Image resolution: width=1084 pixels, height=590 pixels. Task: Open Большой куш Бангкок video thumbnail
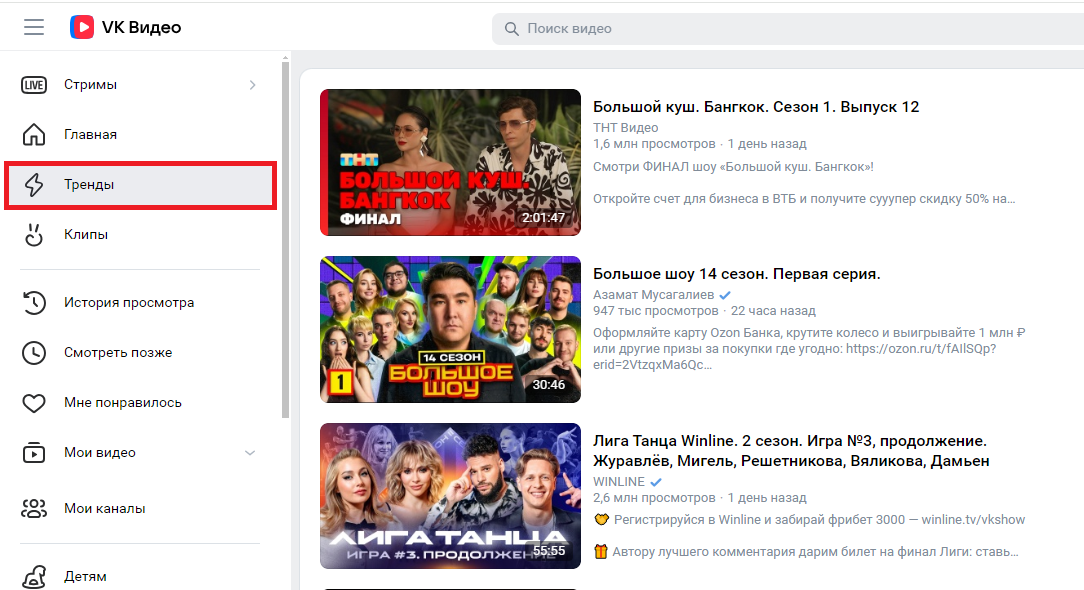coord(450,162)
